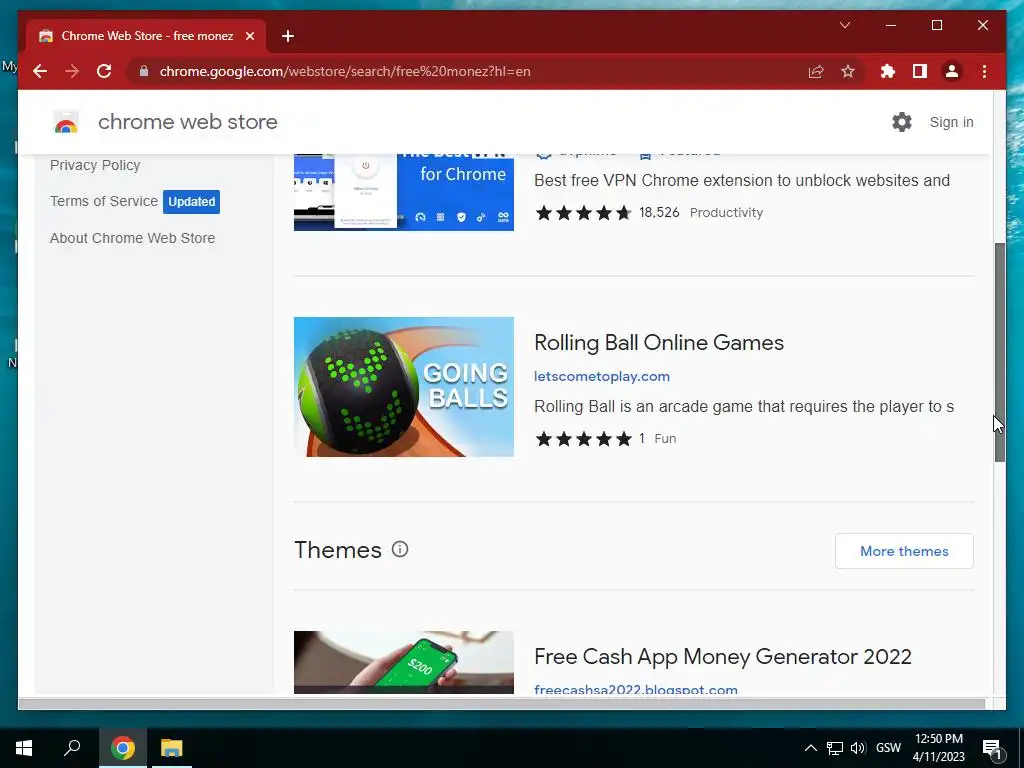This screenshot has width=1024, height=768.
Task: Click the horizontal scrollbar at window bottom
Action: [502, 703]
